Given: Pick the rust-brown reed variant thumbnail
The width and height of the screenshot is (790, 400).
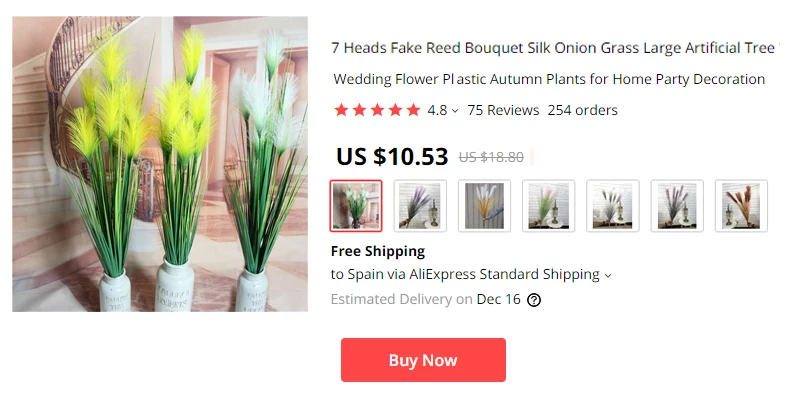Looking at the screenshot, I should (x=741, y=206).
